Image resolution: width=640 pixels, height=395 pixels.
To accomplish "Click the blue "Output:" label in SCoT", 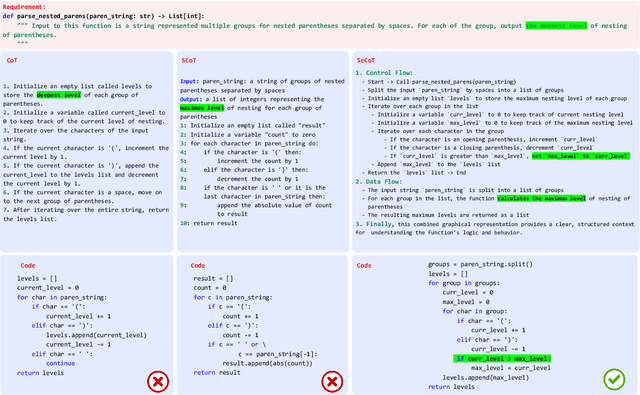I will point(191,99).
